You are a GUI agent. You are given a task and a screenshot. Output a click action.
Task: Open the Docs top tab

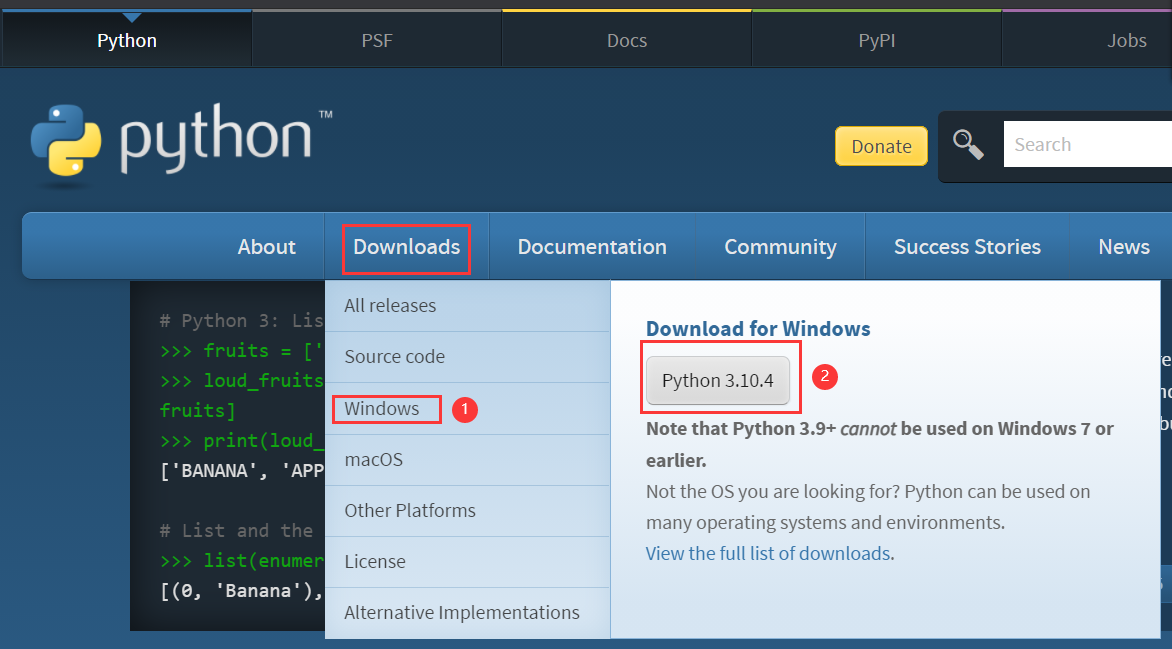[x=626, y=40]
